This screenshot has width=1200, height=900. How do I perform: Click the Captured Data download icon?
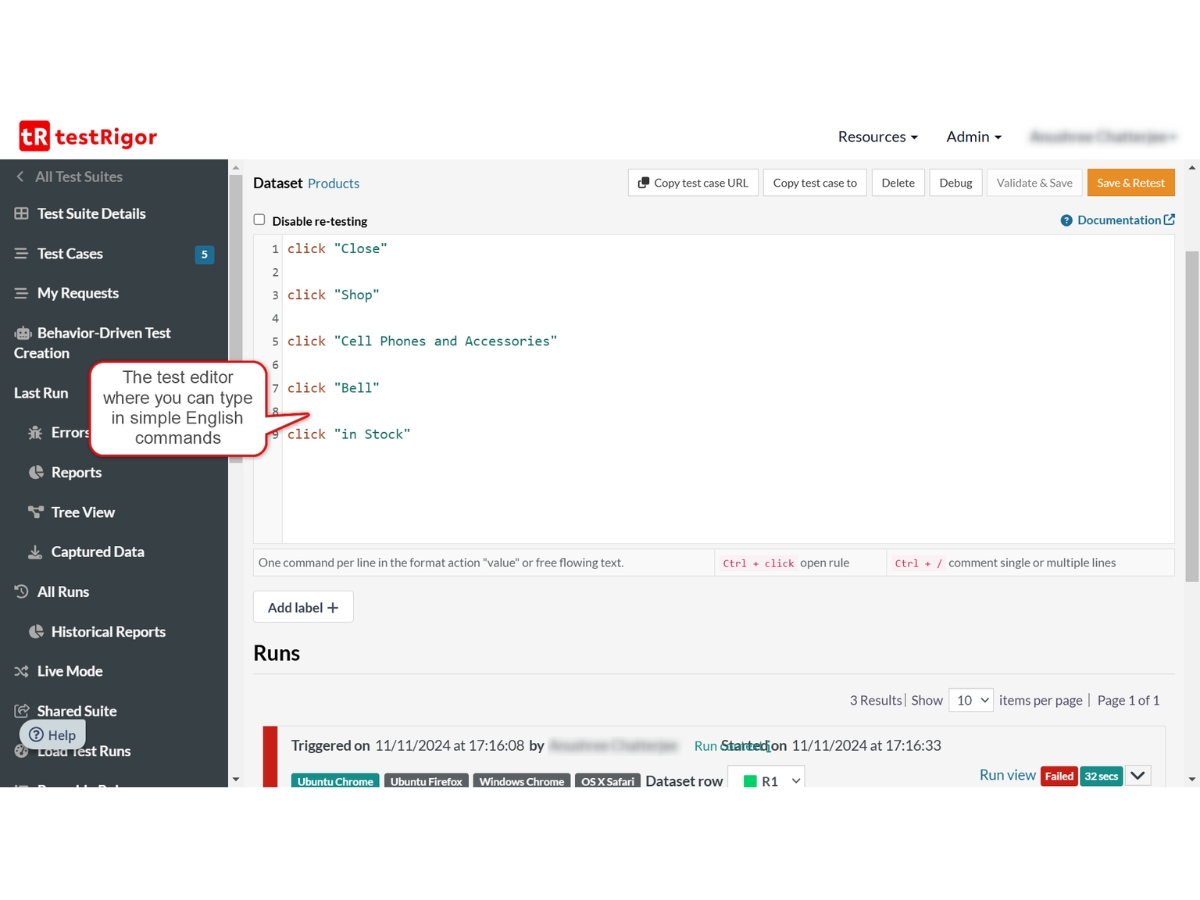tap(35, 552)
